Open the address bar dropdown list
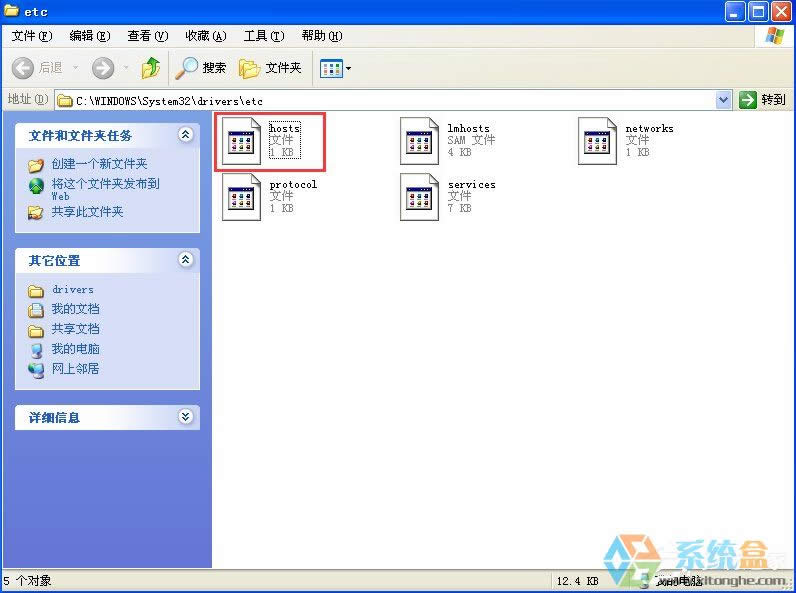This screenshot has height=593, width=796. [723, 100]
